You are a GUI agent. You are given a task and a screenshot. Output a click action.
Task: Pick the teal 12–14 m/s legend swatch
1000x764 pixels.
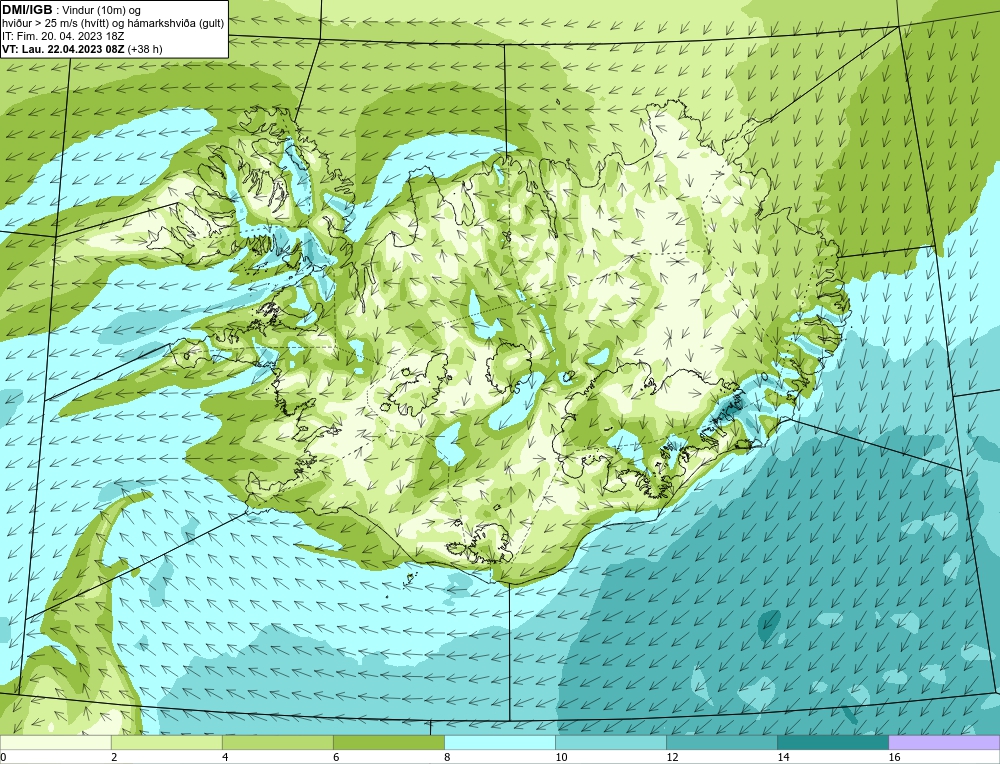[722, 742]
